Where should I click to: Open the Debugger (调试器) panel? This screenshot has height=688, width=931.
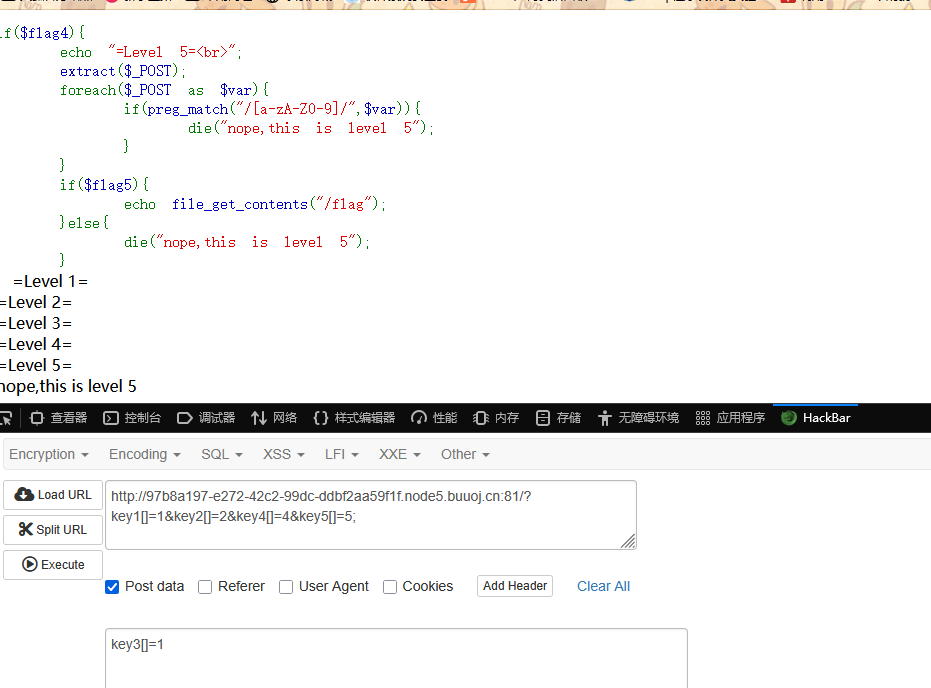tap(206, 418)
